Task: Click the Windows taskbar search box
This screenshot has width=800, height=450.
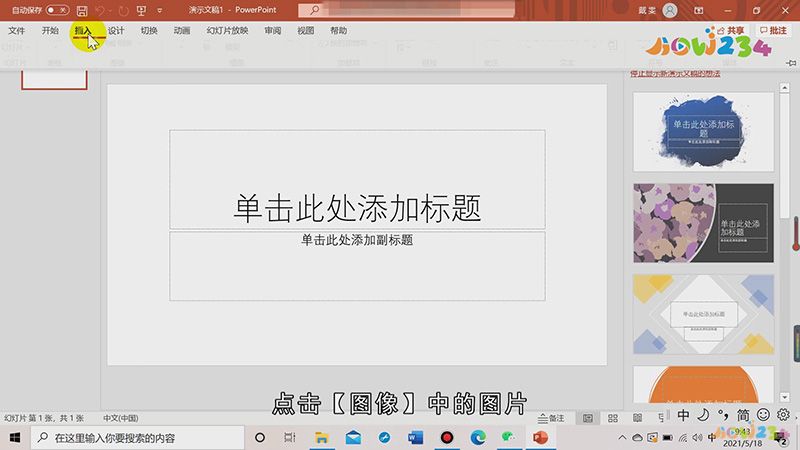Action: point(137,438)
